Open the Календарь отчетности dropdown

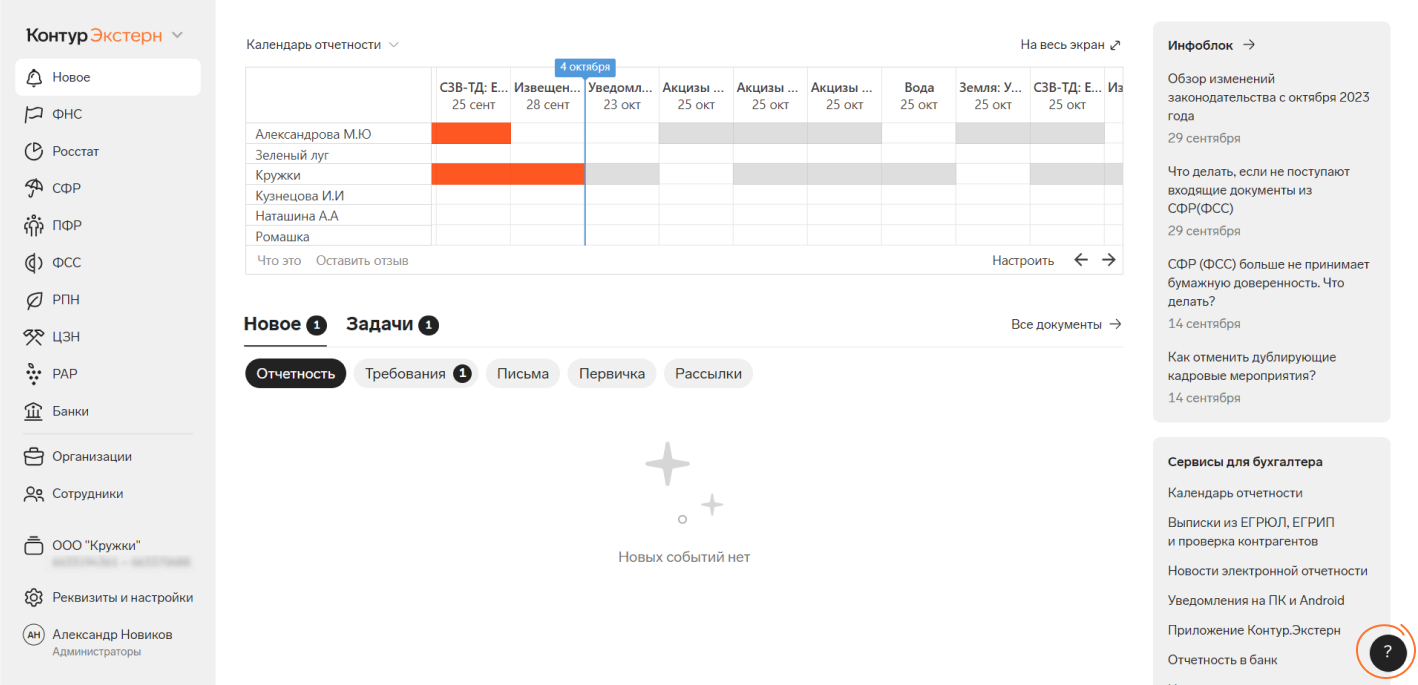323,45
